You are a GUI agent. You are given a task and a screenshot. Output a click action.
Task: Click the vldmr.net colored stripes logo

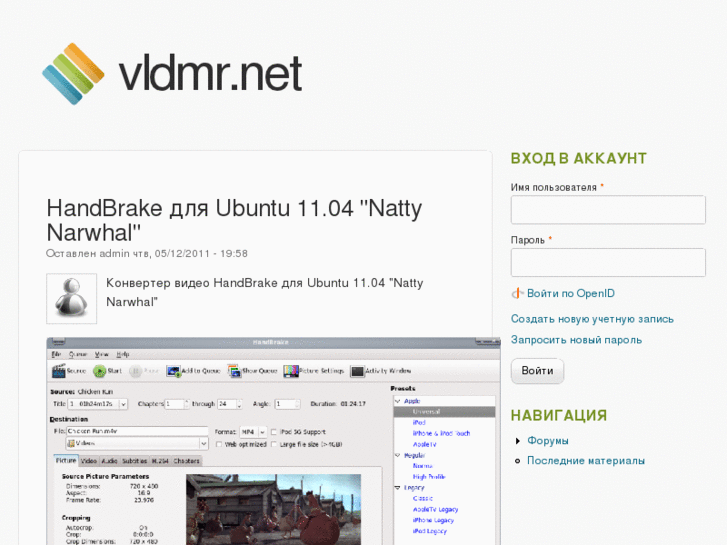point(73,74)
